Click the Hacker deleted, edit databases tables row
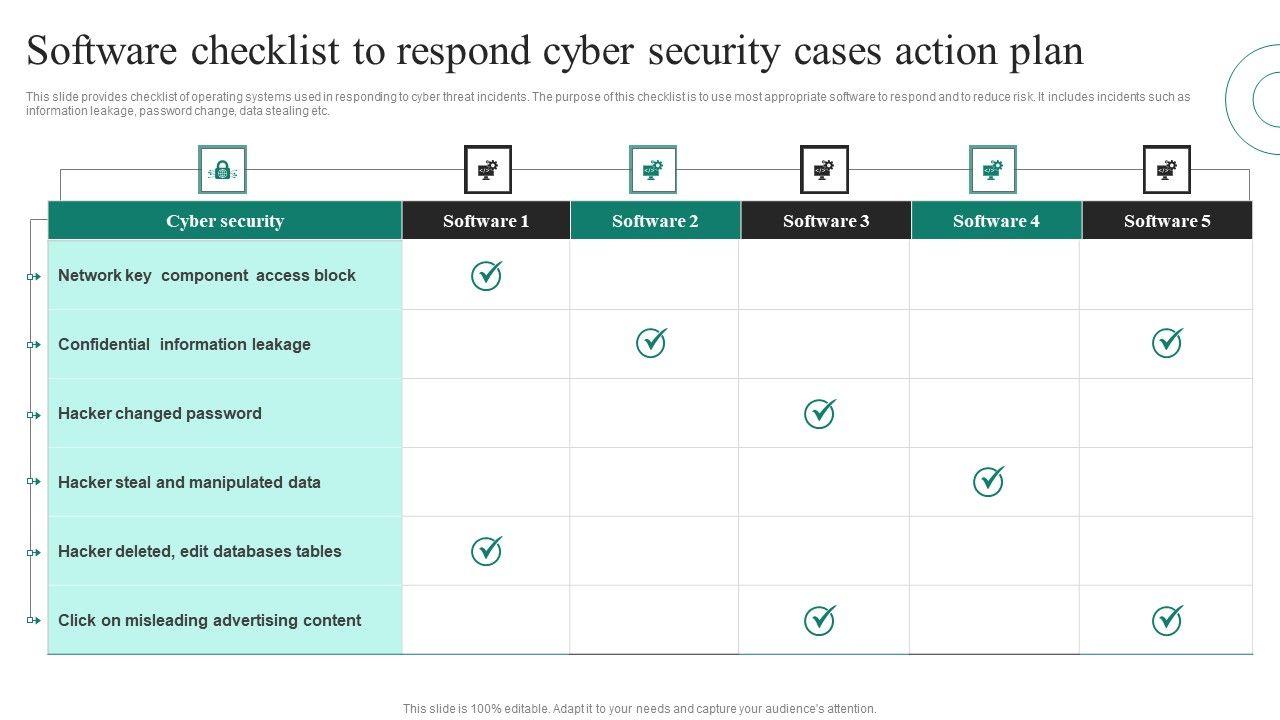This screenshot has height=720, width=1280. pos(200,551)
